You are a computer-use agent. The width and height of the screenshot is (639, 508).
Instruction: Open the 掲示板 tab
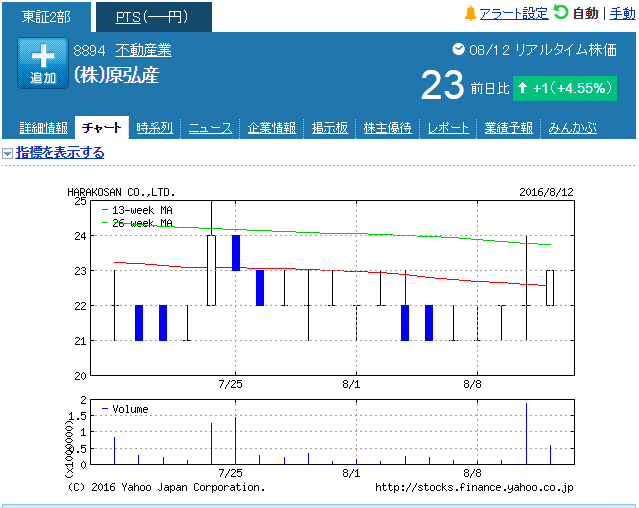tap(330, 128)
